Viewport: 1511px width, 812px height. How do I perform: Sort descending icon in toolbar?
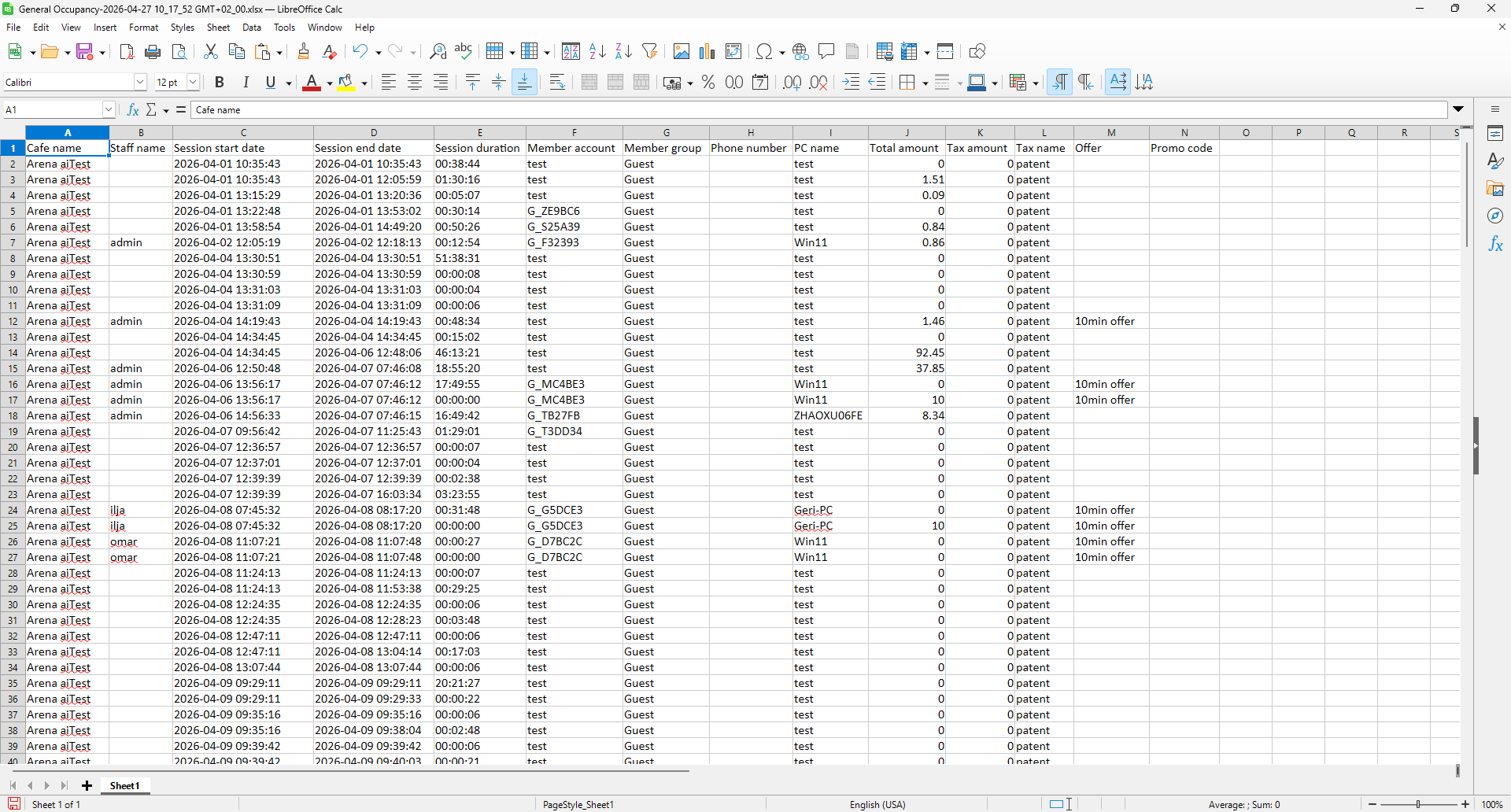[x=623, y=52]
